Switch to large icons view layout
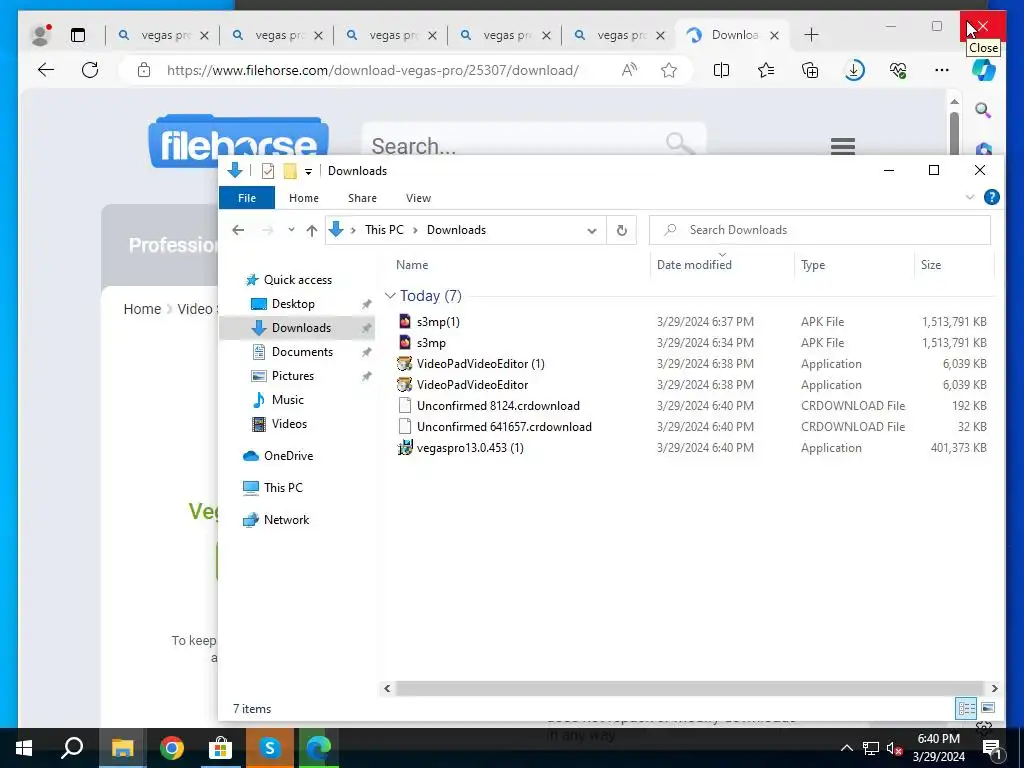 coord(988,708)
